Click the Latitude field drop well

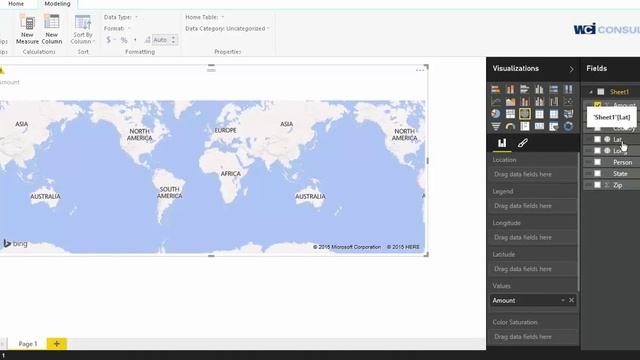click(x=533, y=269)
